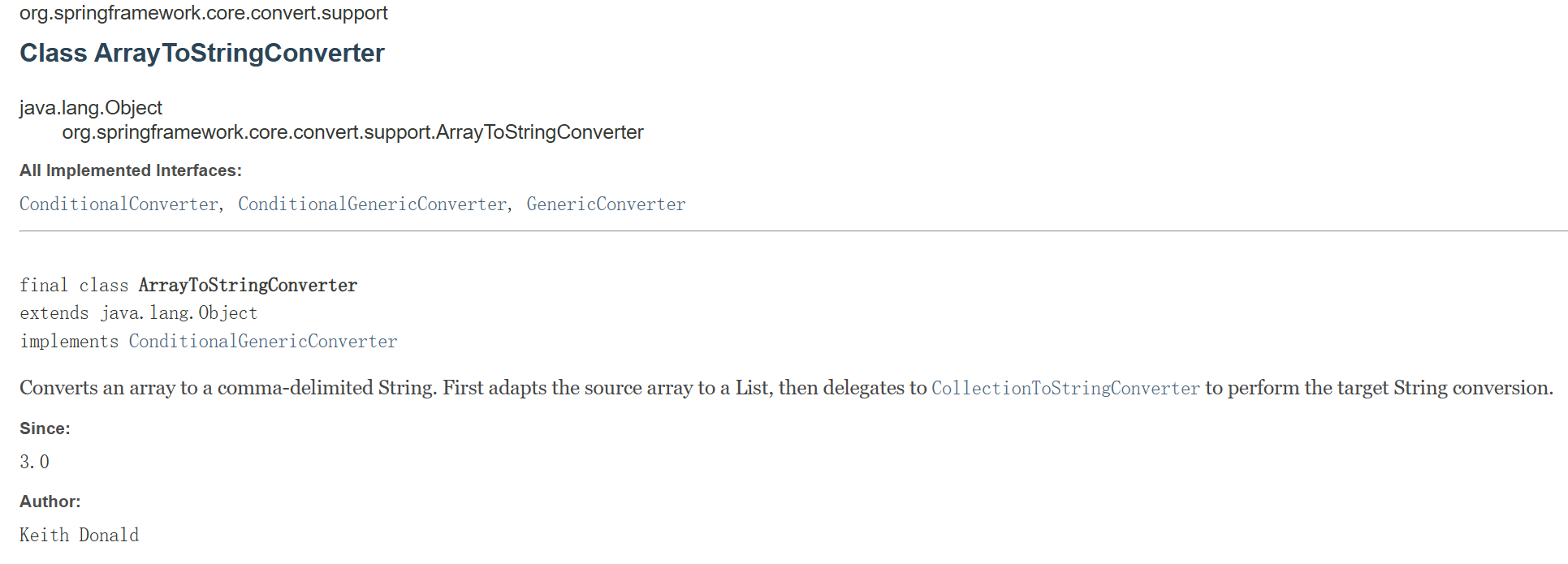Click the 'final class' keywords in the signature
Image resolution: width=1568 pixels, height=564 pixels.
[74, 286]
